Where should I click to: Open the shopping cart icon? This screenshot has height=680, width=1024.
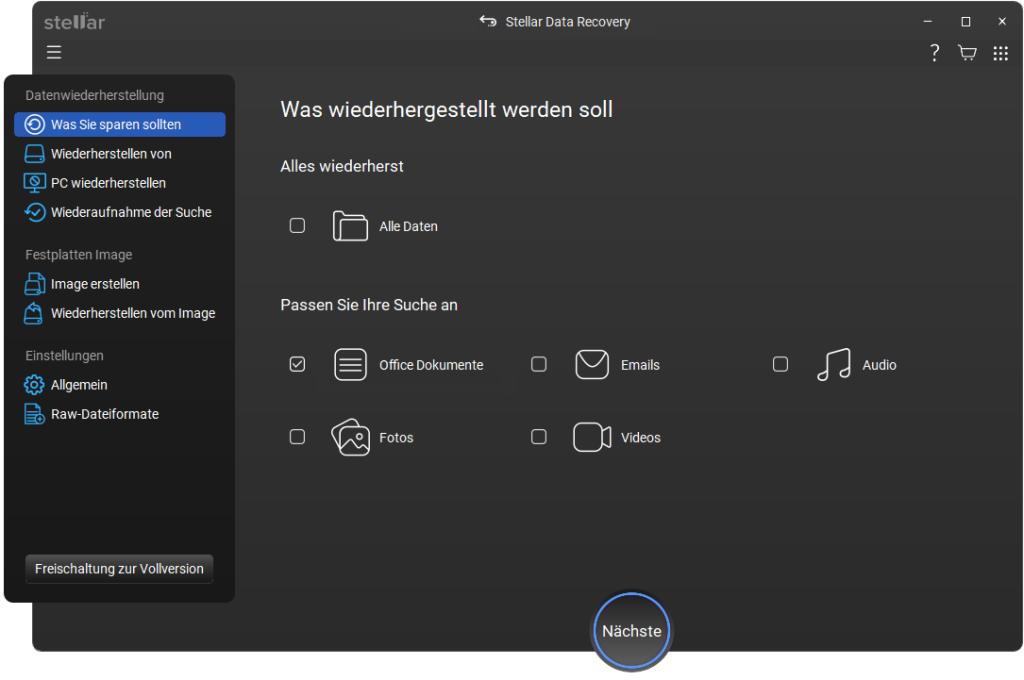[x=967, y=53]
